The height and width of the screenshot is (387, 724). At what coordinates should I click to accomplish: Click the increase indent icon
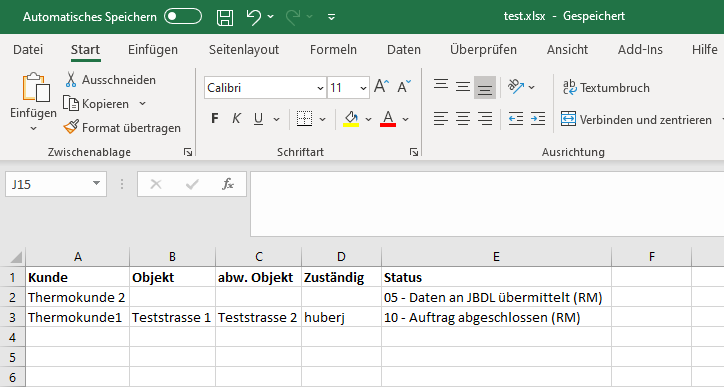pyautogui.click(x=538, y=119)
